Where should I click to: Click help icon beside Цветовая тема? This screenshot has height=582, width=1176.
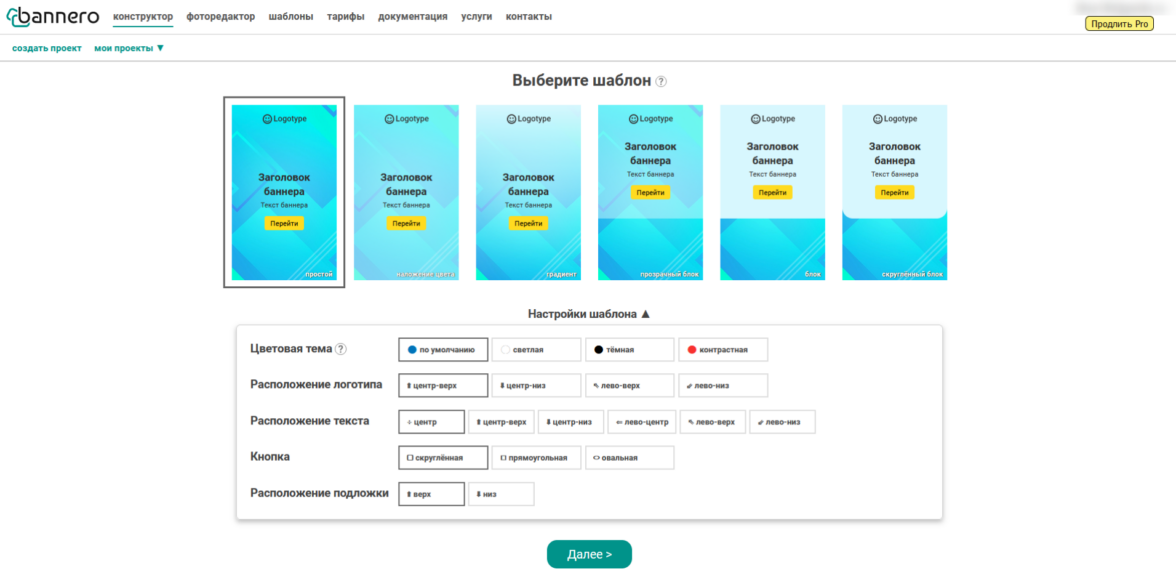click(341, 349)
